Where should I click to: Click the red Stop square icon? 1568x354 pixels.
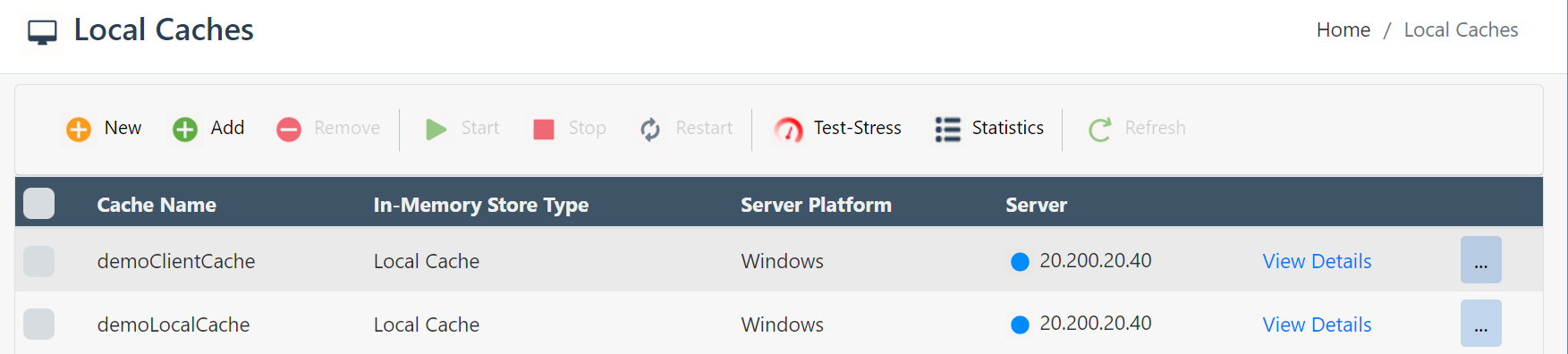click(544, 130)
